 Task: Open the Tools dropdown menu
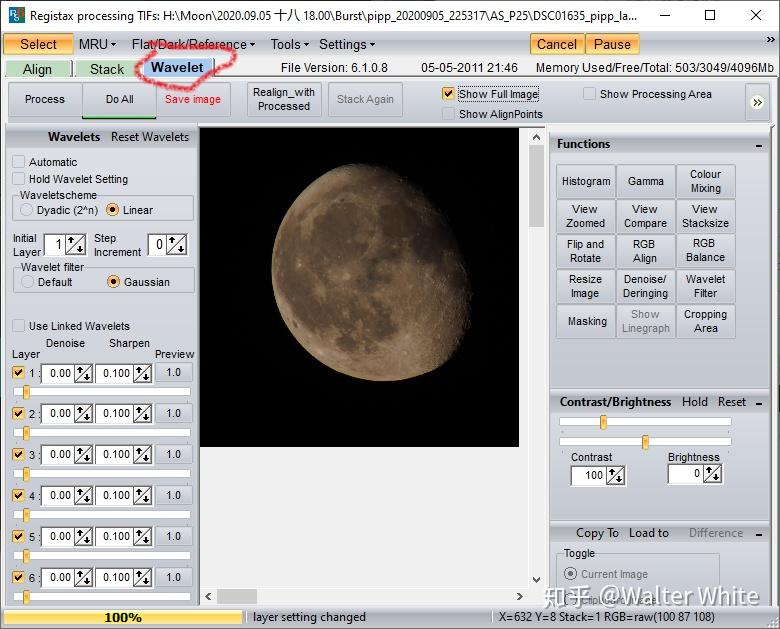tap(289, 44)
